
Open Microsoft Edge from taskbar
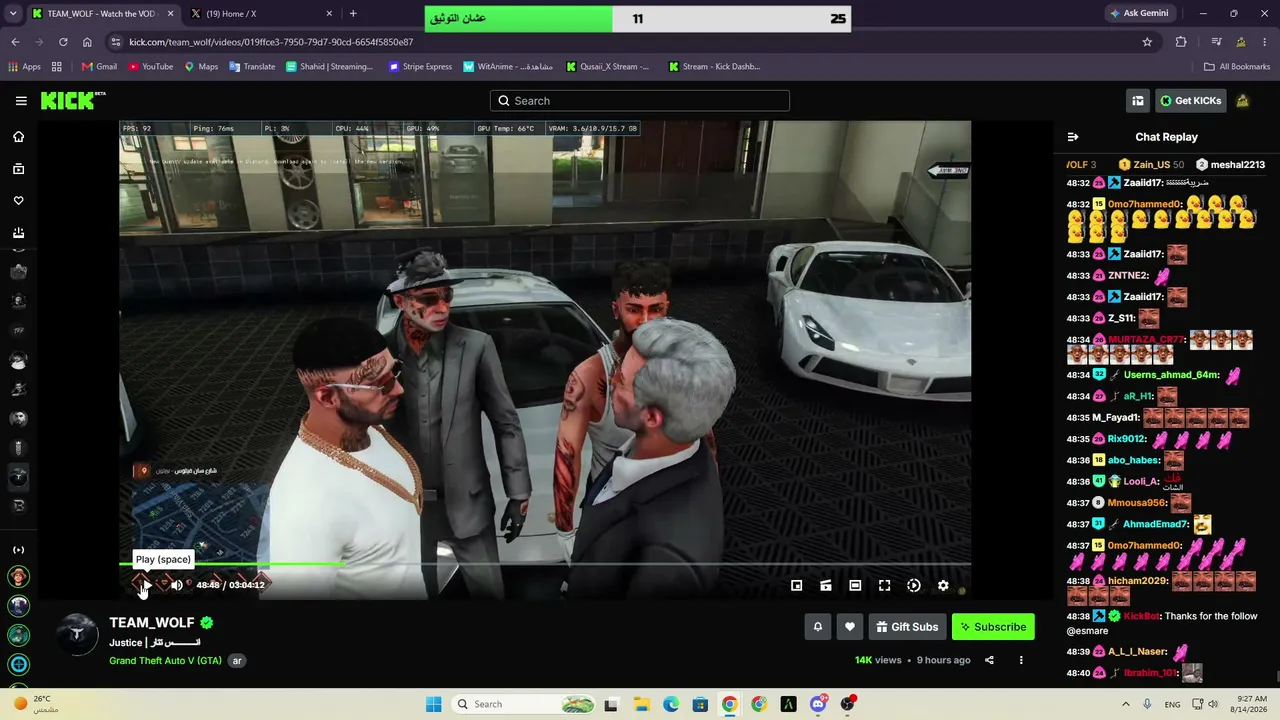click(x=671, y=704)
